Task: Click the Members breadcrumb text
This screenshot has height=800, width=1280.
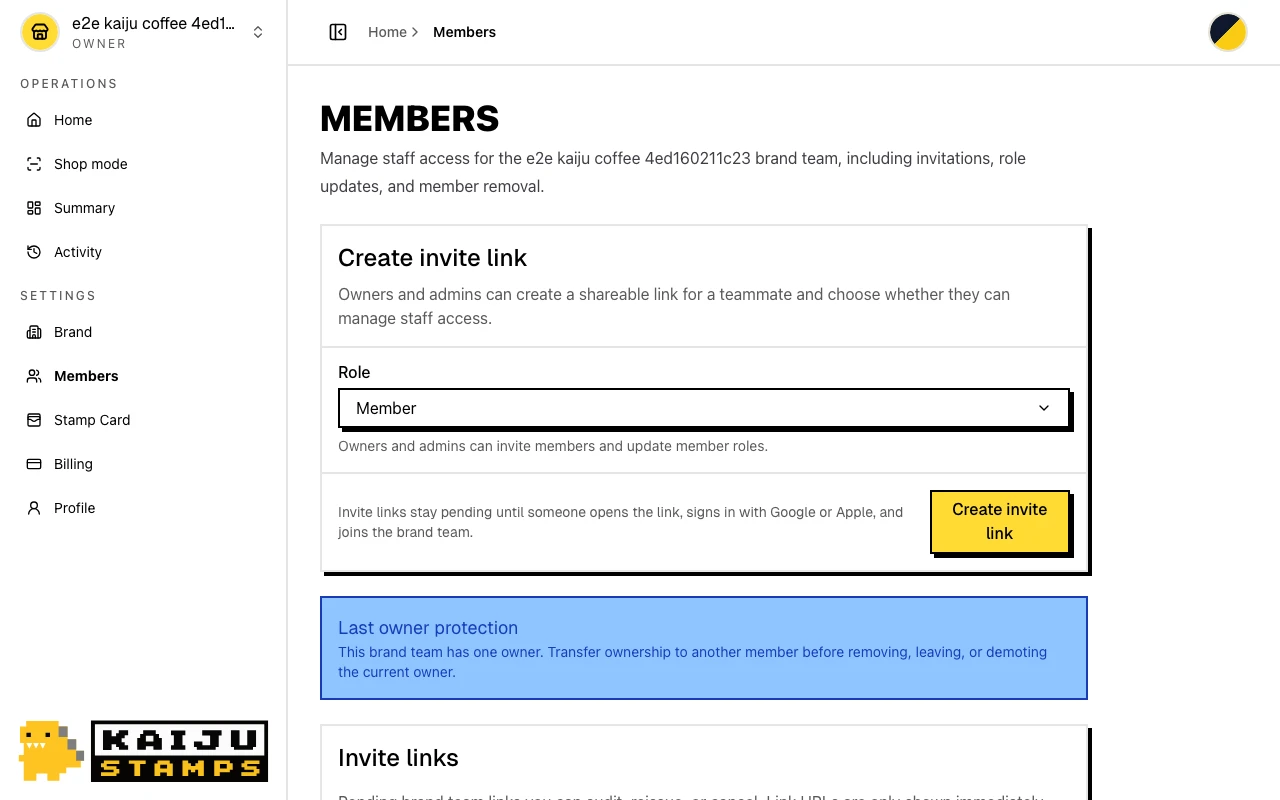Action: tap(464, 32)
